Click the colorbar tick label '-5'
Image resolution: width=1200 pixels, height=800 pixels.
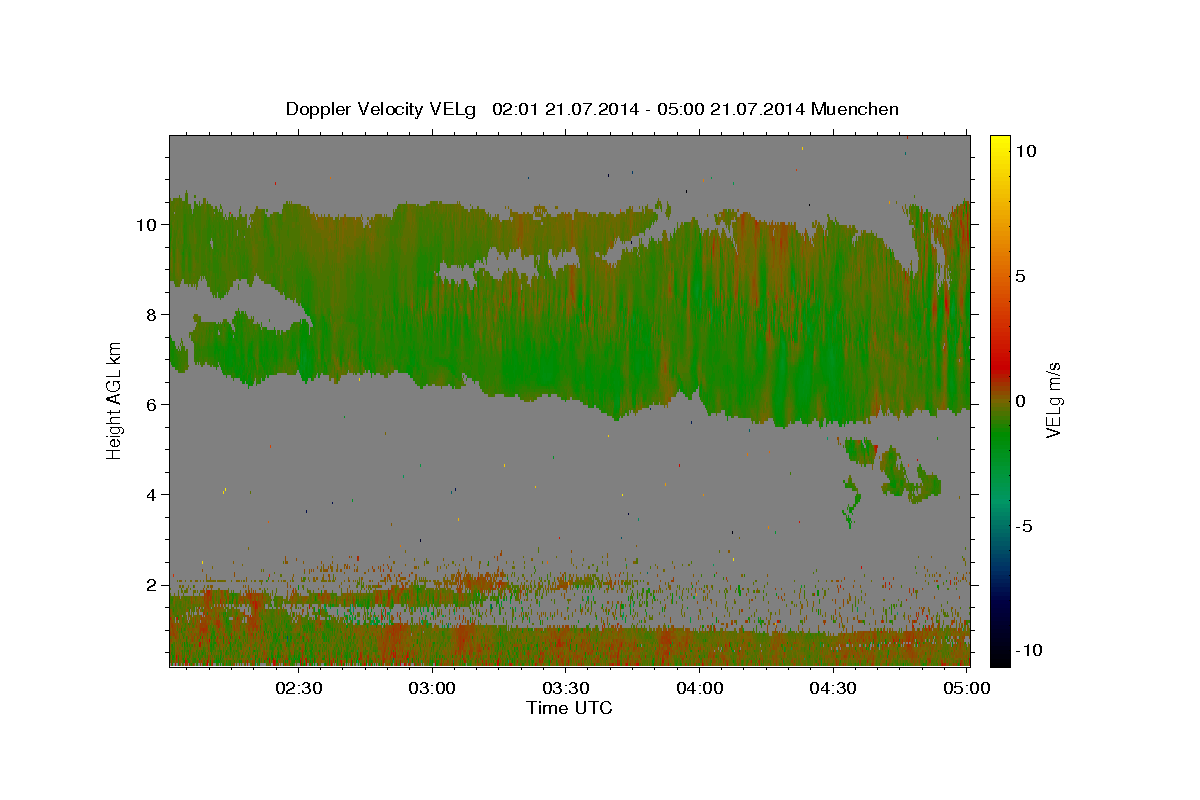tap(1024, 526)
